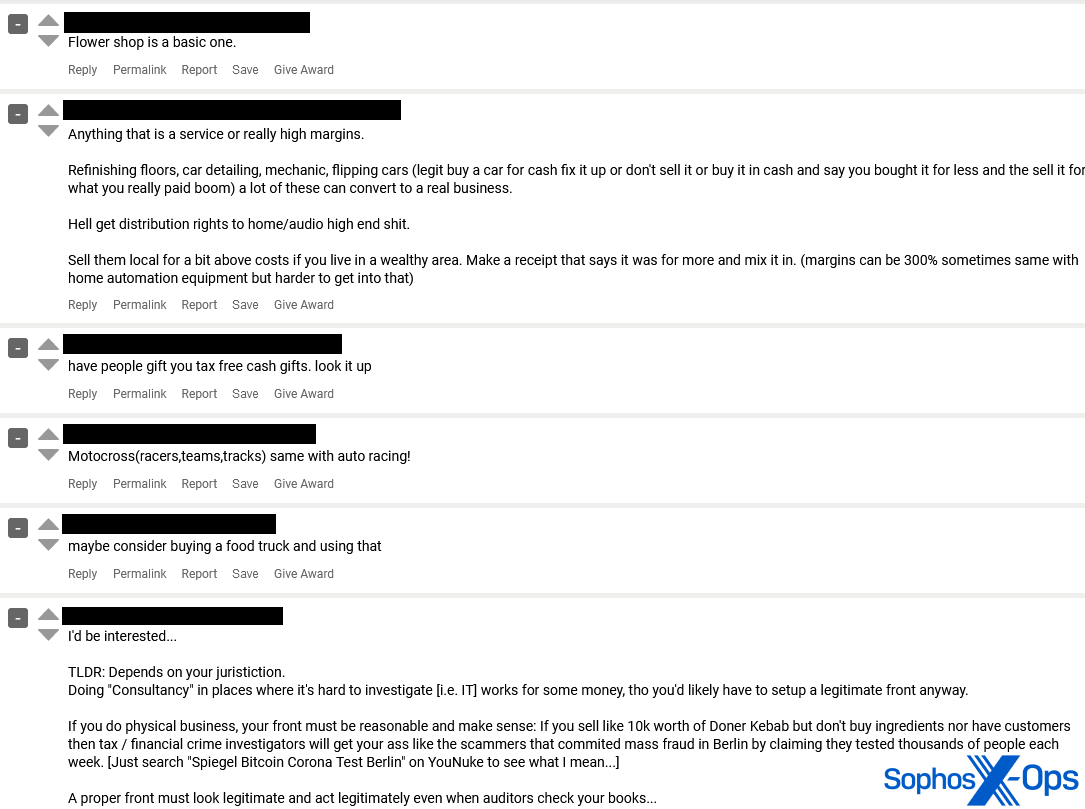The width and height of the screenshot is (1085, 809).
Task: Report the tax free cash gifts comment
Action: (199, 394)
